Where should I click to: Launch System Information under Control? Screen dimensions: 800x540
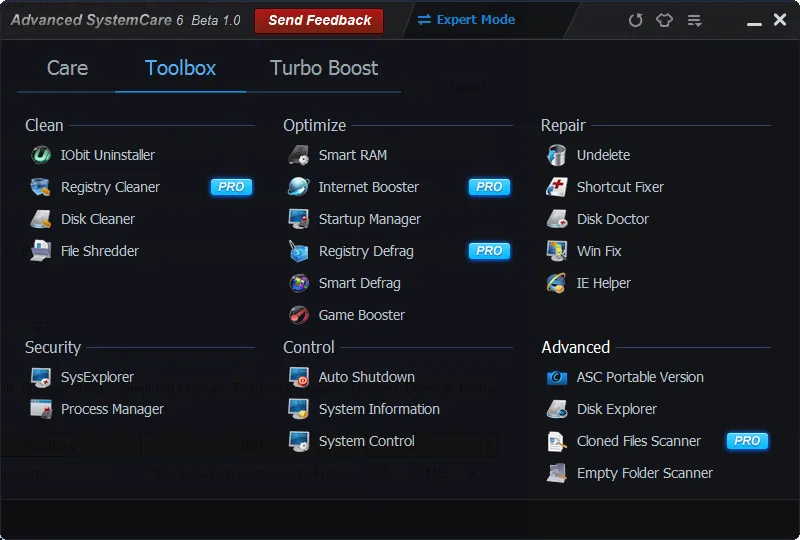click(379, 409)
